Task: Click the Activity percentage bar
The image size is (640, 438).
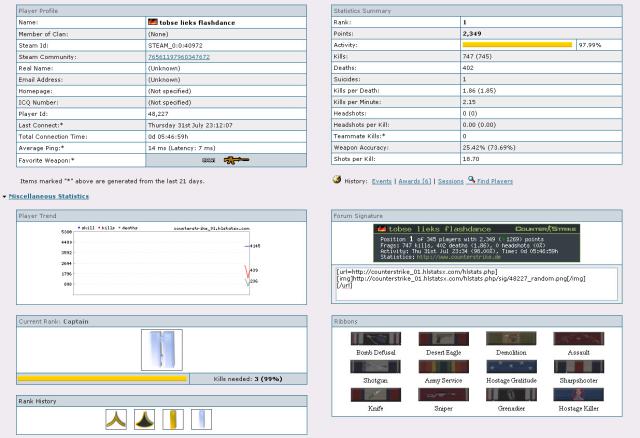Action: [x=517, y=45]
